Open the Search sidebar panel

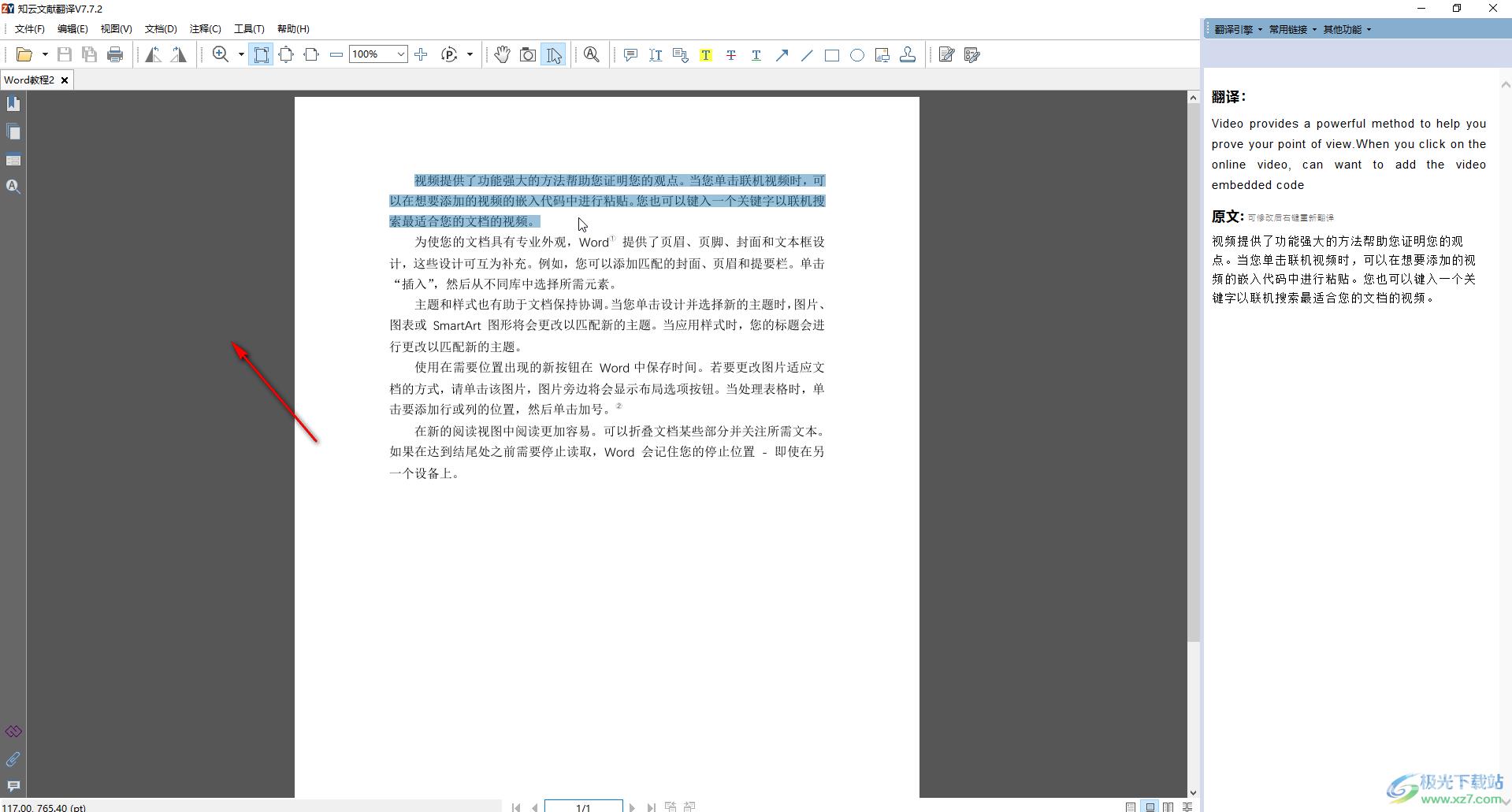point(13,187)
